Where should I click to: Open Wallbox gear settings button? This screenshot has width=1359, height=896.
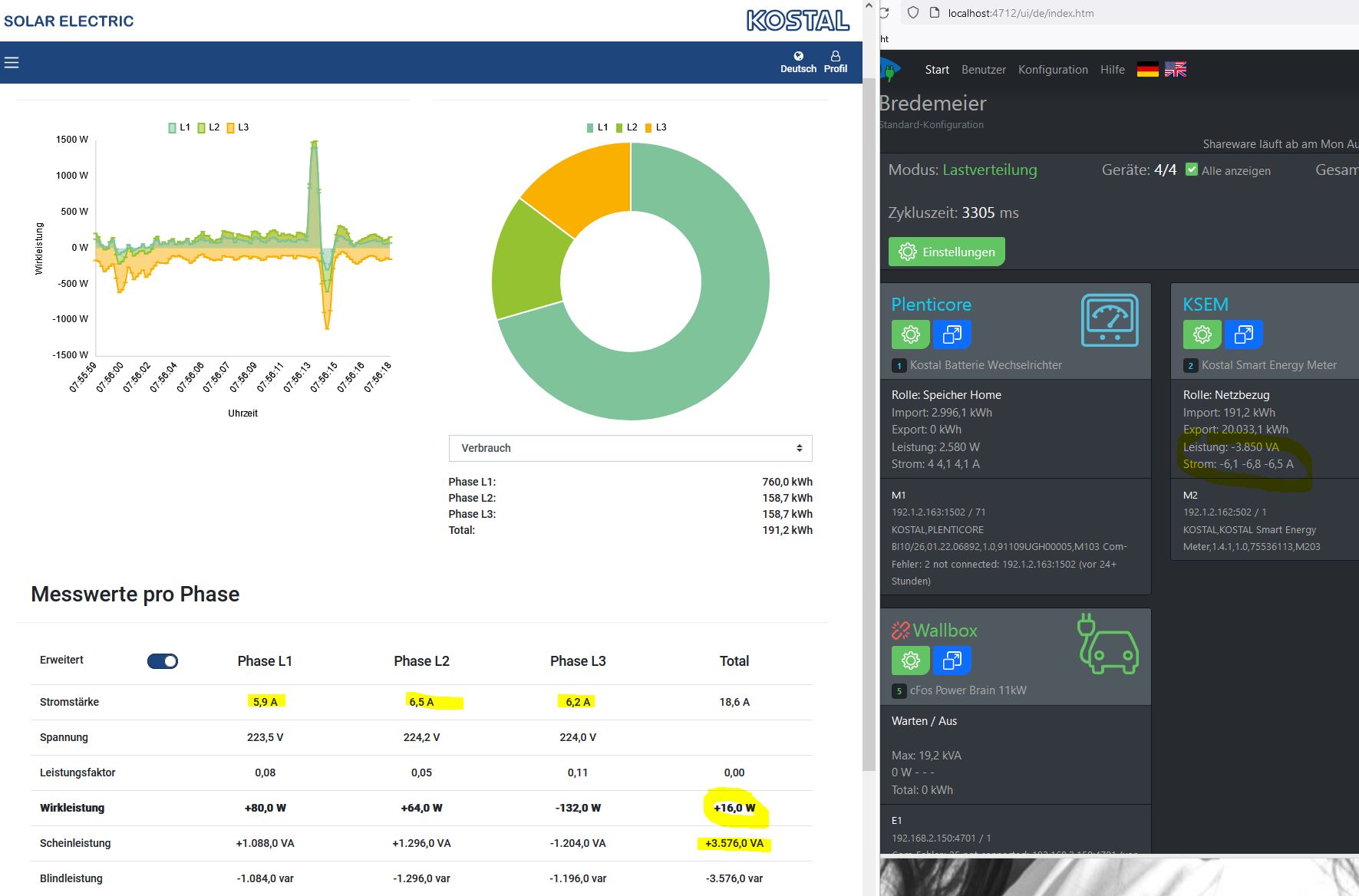(x=910, y=660)
